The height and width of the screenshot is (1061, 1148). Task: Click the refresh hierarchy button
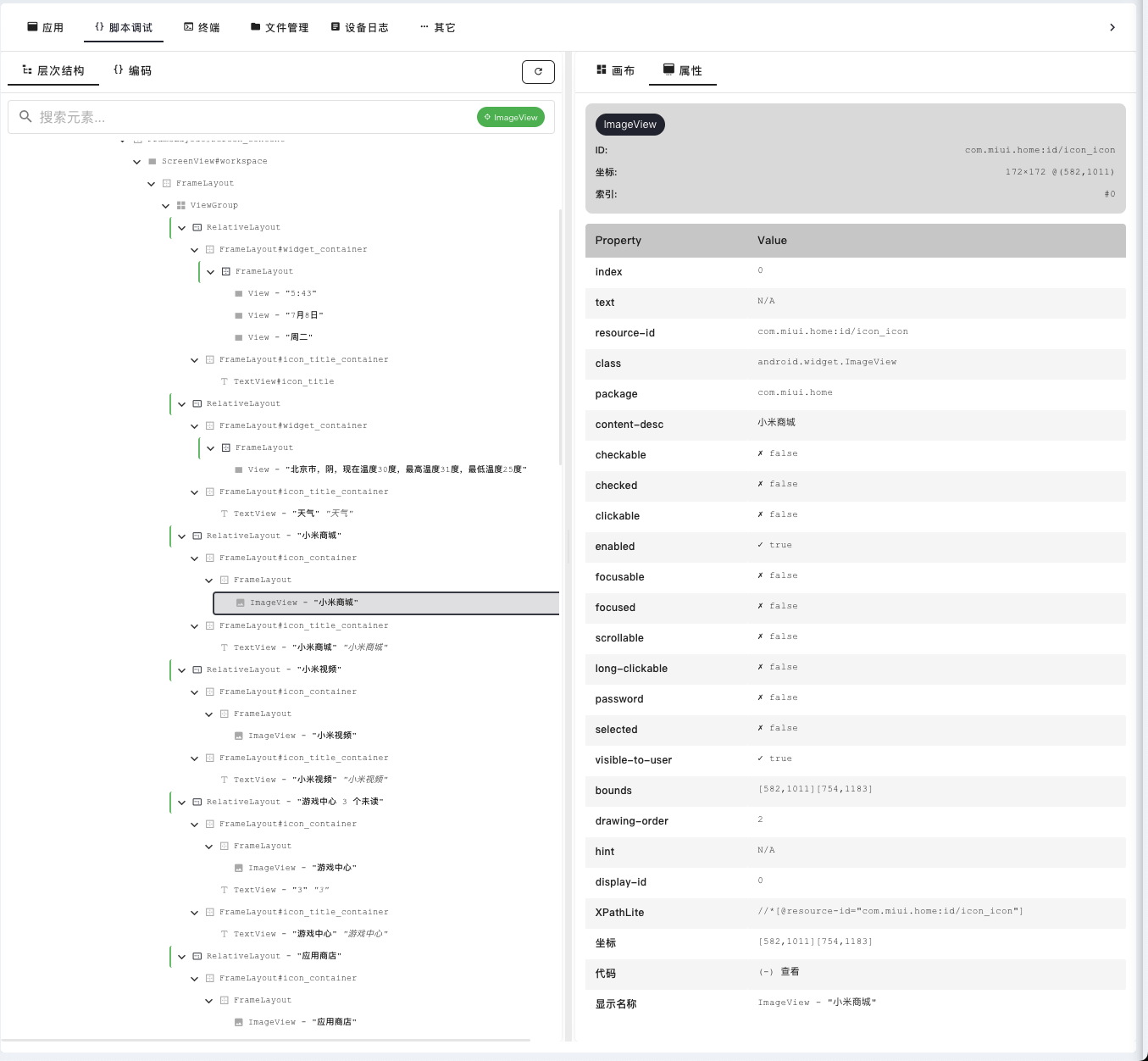(x=538, y=72)
